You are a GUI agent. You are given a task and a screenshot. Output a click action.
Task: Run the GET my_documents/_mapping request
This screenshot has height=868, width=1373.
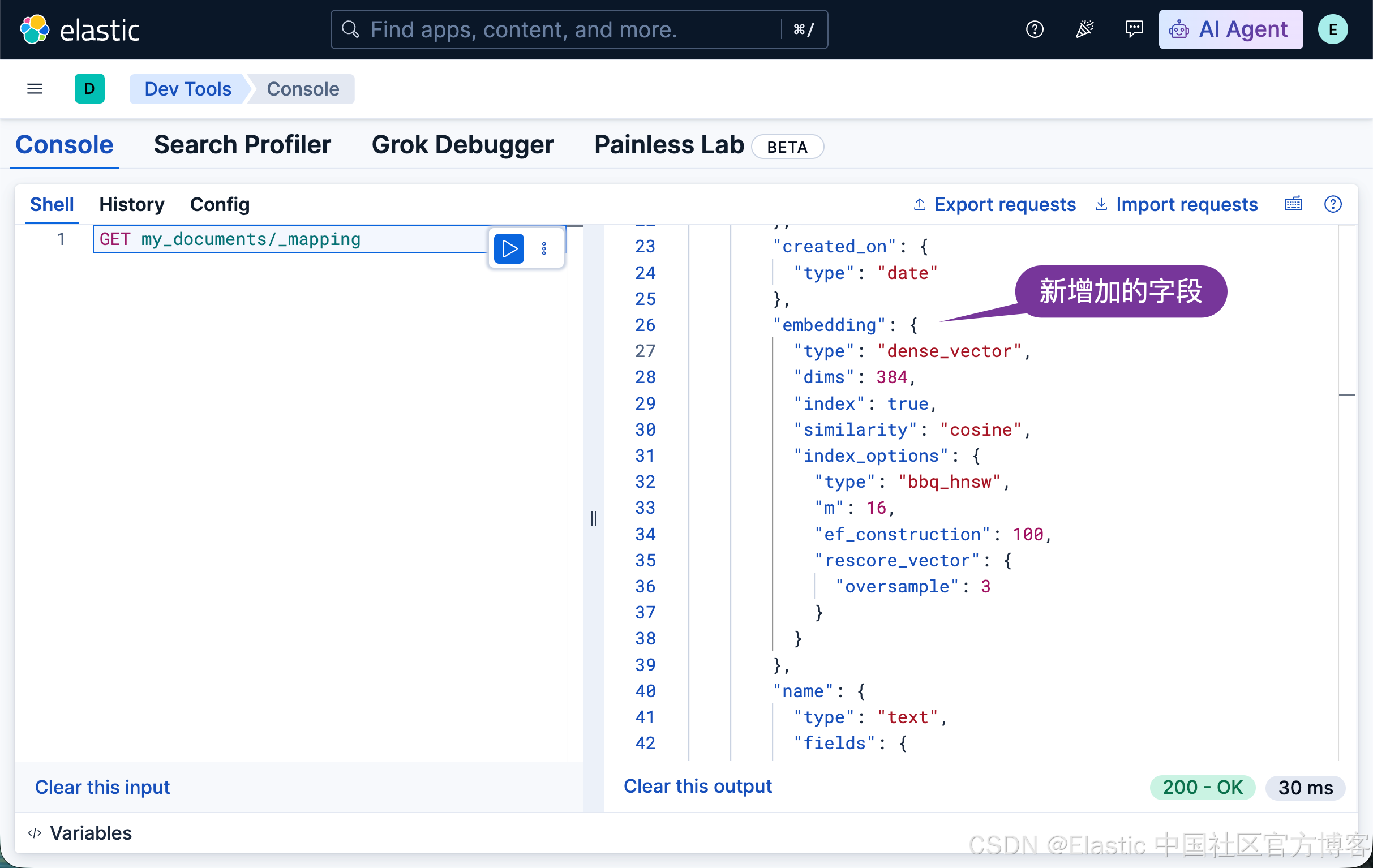click(x=509, y=248)
